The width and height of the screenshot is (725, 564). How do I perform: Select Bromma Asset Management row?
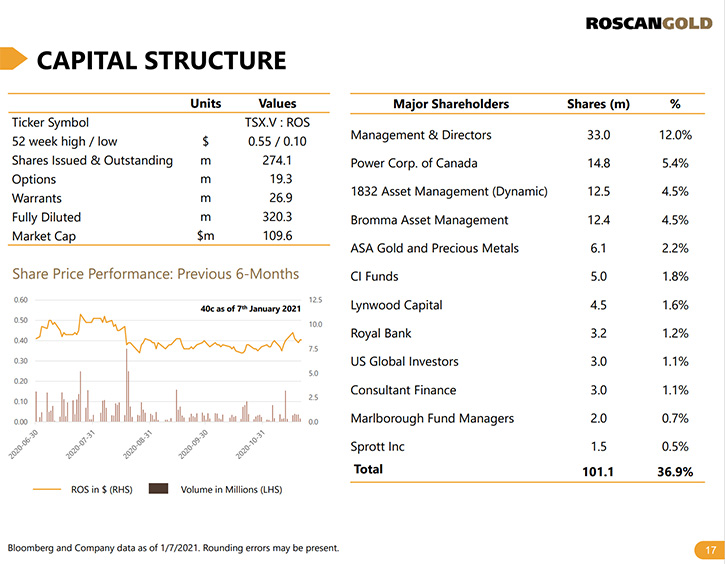click(528, 220)
